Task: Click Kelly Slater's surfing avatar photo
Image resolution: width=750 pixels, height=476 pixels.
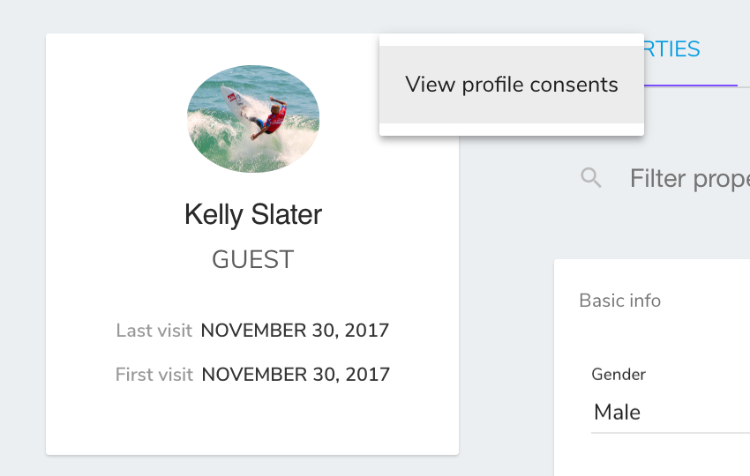Action: (x=253, y=119)
